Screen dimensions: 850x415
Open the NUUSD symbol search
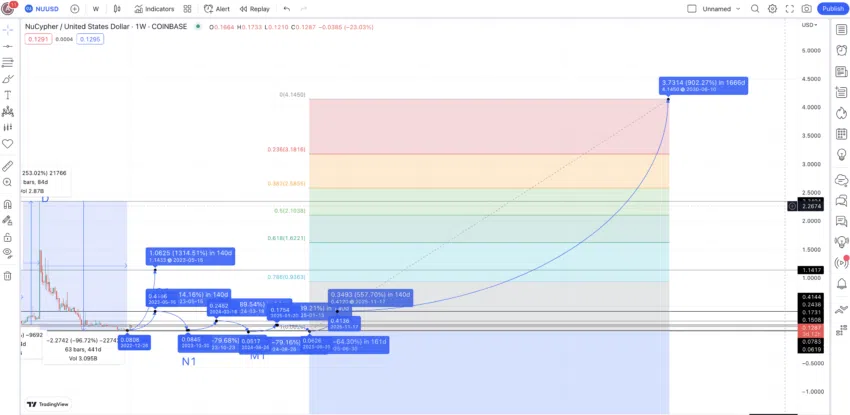44,9
